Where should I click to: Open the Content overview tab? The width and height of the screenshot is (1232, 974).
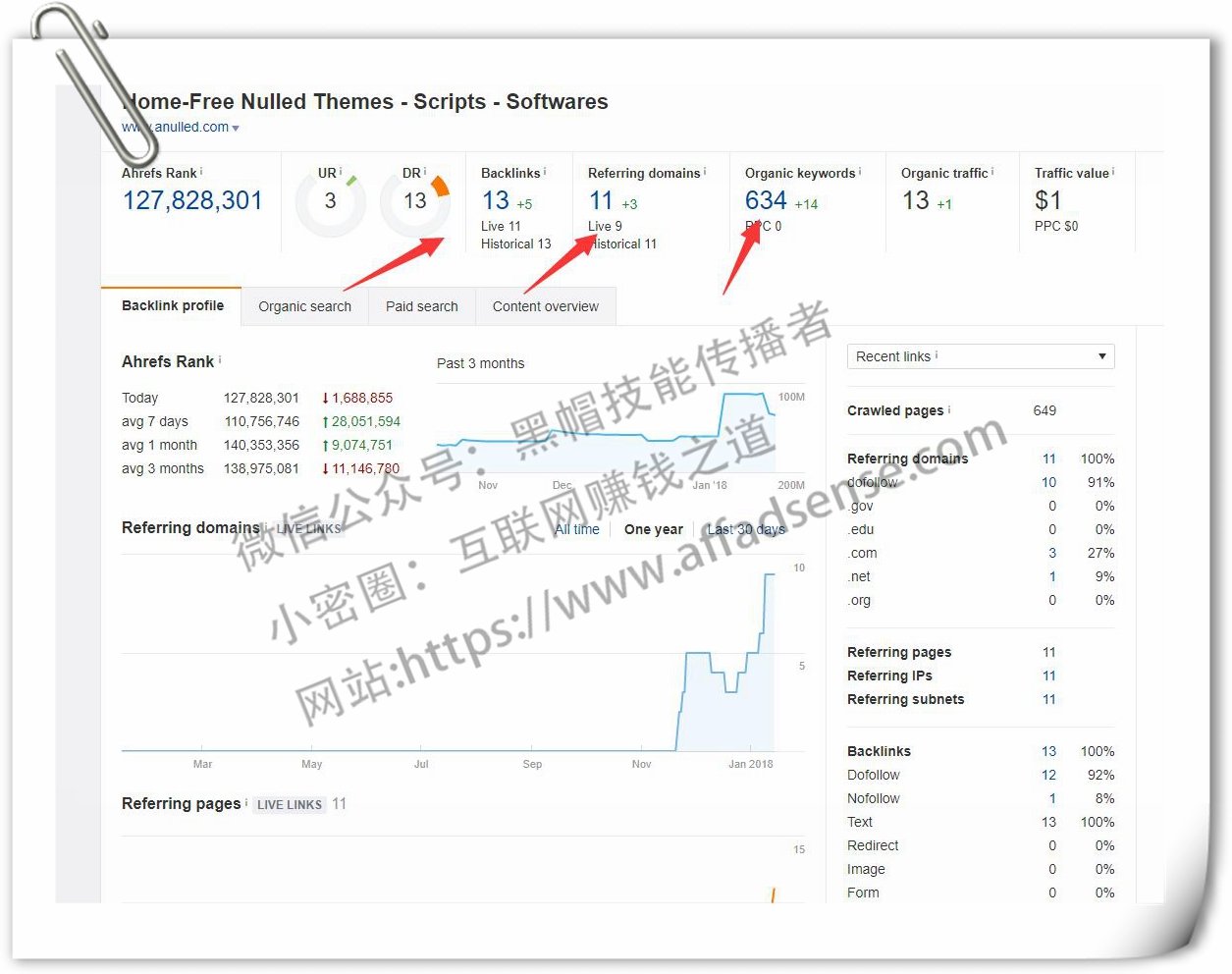546,306
